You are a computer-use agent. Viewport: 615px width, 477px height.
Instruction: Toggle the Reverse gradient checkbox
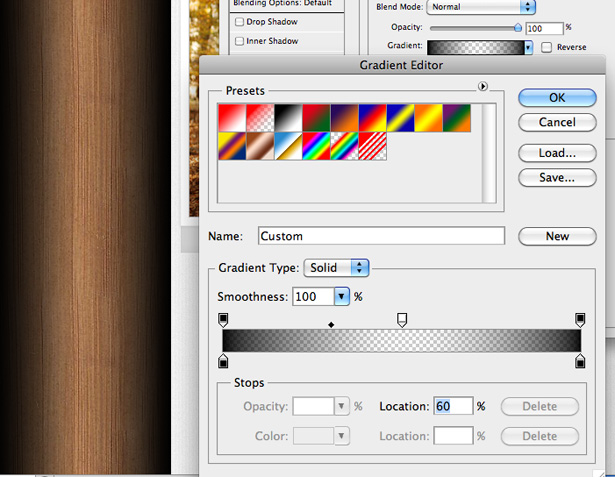click(546, 47)
